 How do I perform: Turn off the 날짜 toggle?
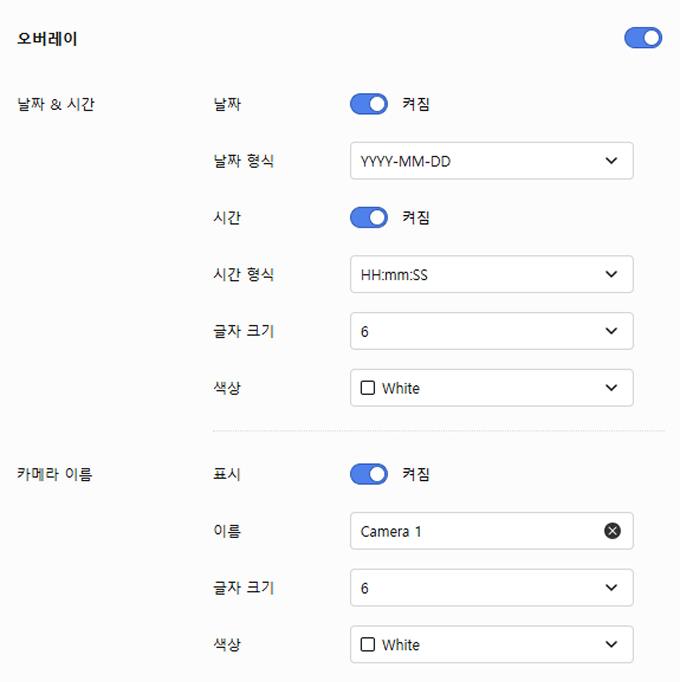pos(368,103)
